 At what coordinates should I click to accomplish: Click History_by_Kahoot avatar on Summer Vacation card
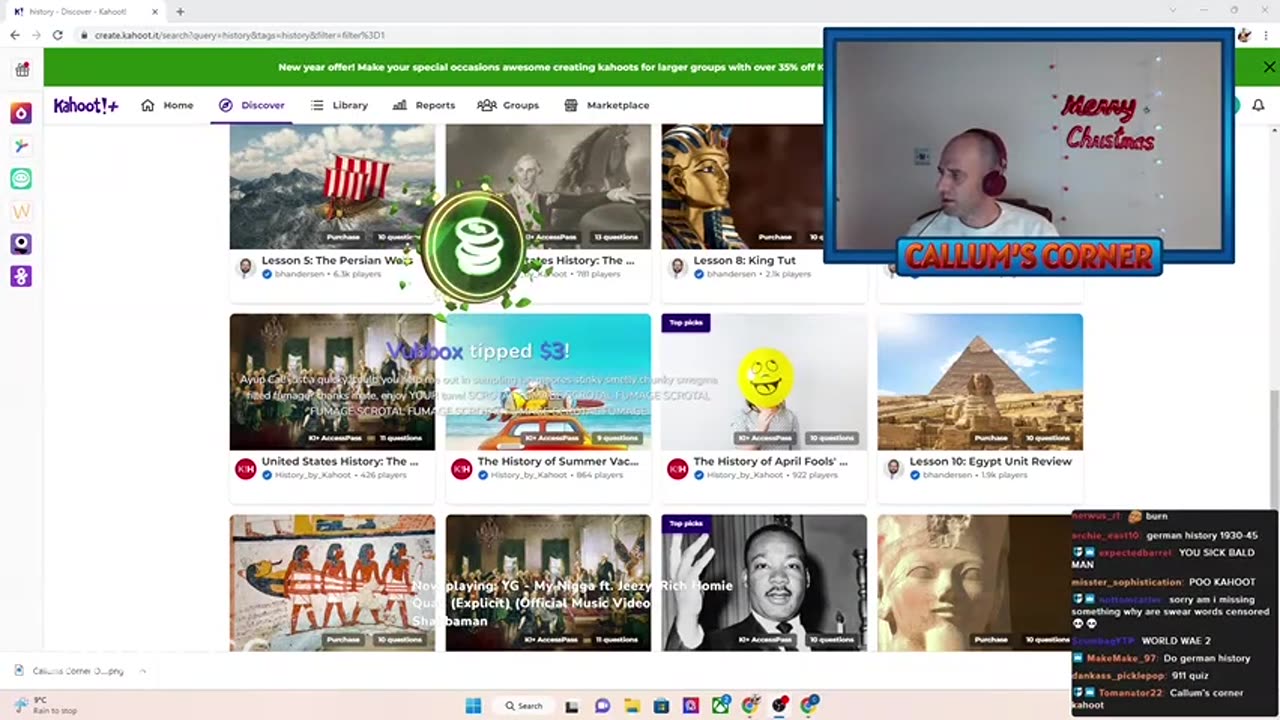[x=461, y=468]
